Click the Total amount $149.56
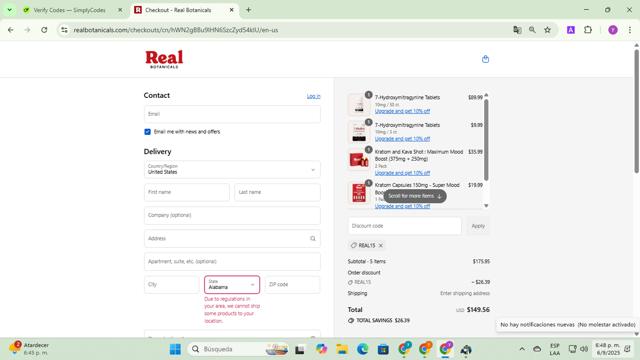The image size is (640, 360). pos(478,310)
